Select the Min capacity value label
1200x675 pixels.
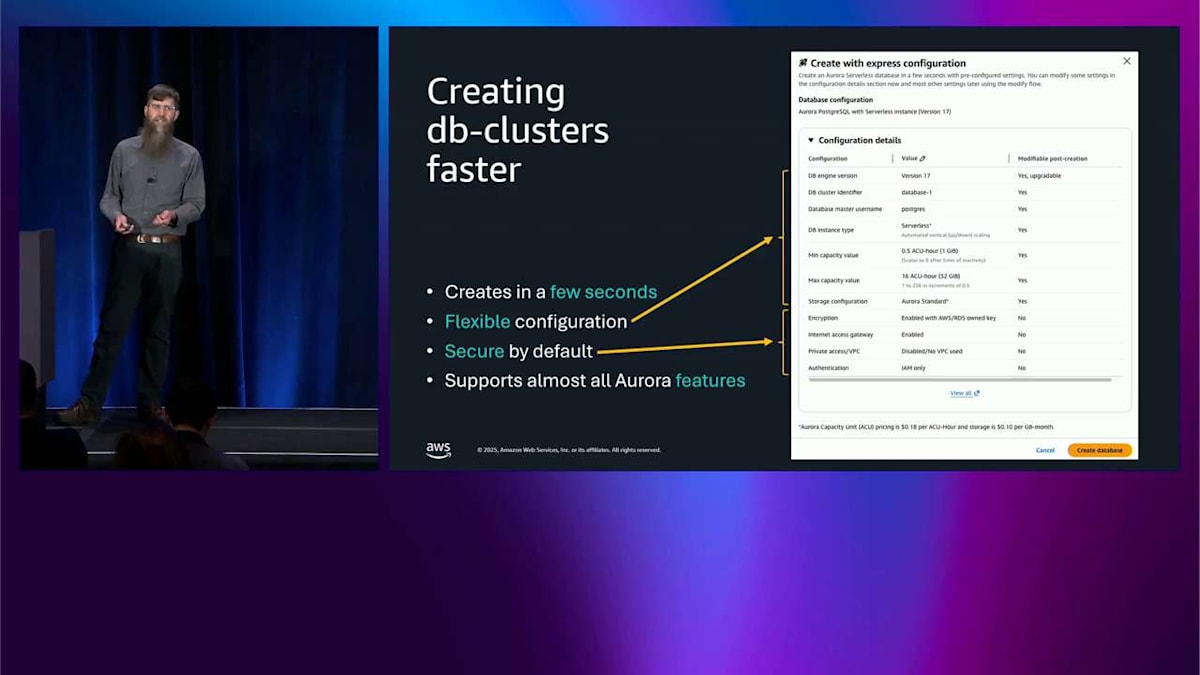click(833, 255)
